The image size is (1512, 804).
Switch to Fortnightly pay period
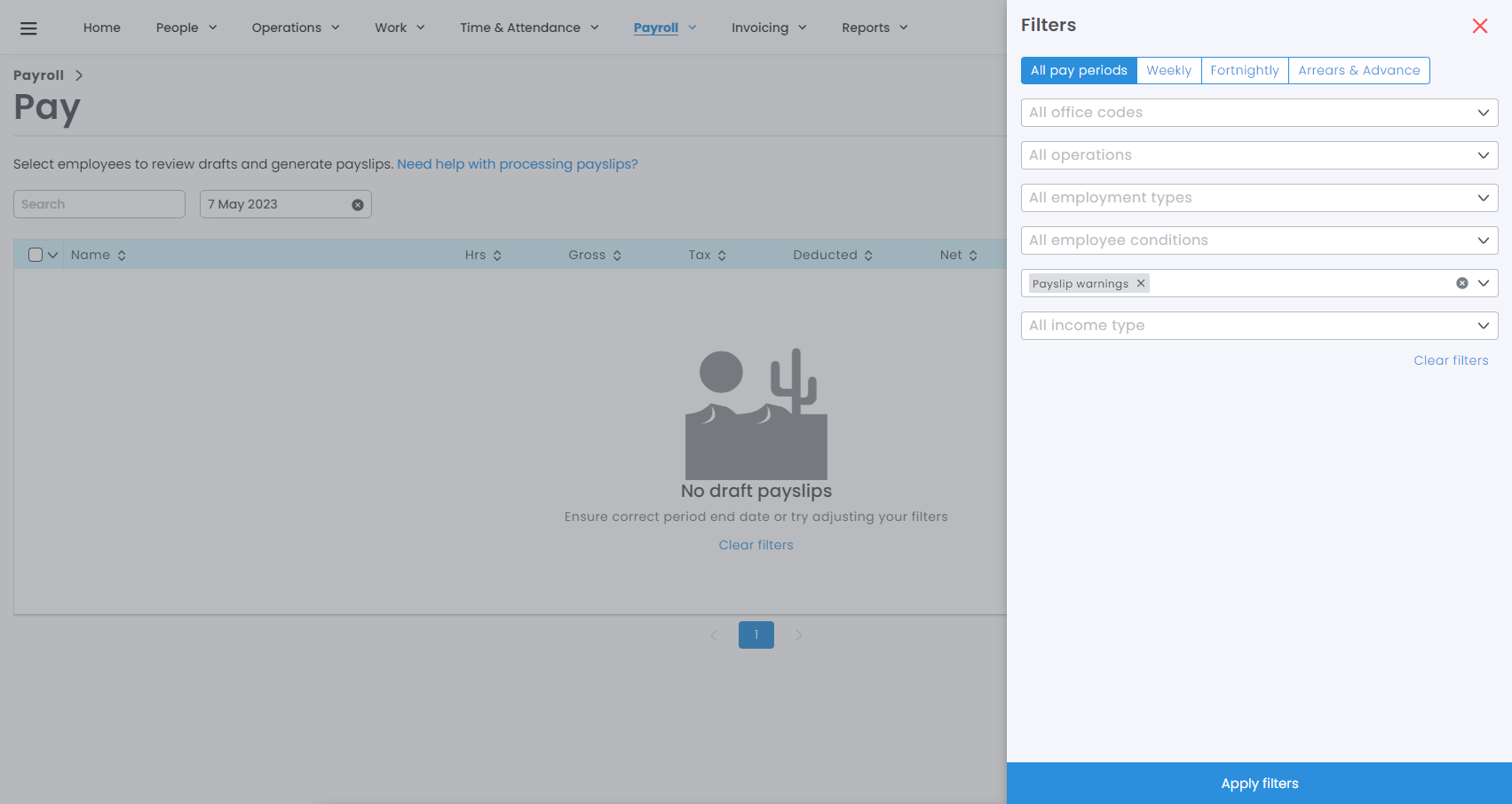click(x=1244, y=71)
